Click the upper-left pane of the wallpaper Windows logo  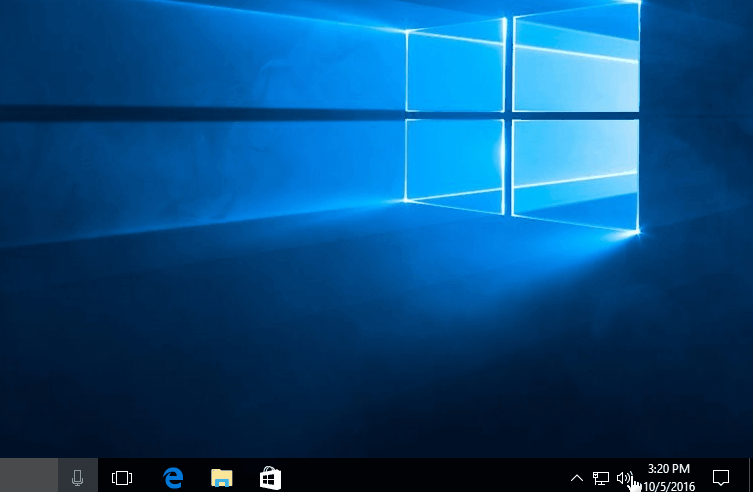456,68
